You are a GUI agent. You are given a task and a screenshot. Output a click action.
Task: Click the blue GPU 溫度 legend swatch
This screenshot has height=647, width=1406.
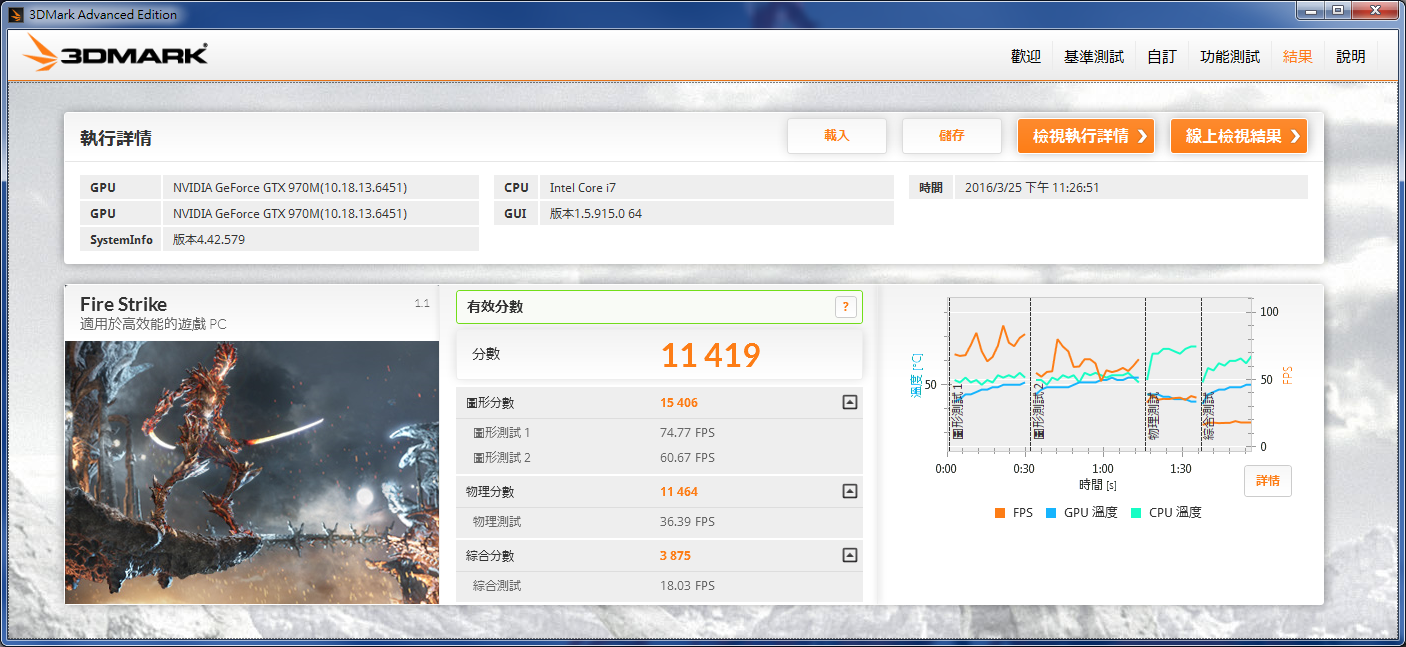[1050, 513]
